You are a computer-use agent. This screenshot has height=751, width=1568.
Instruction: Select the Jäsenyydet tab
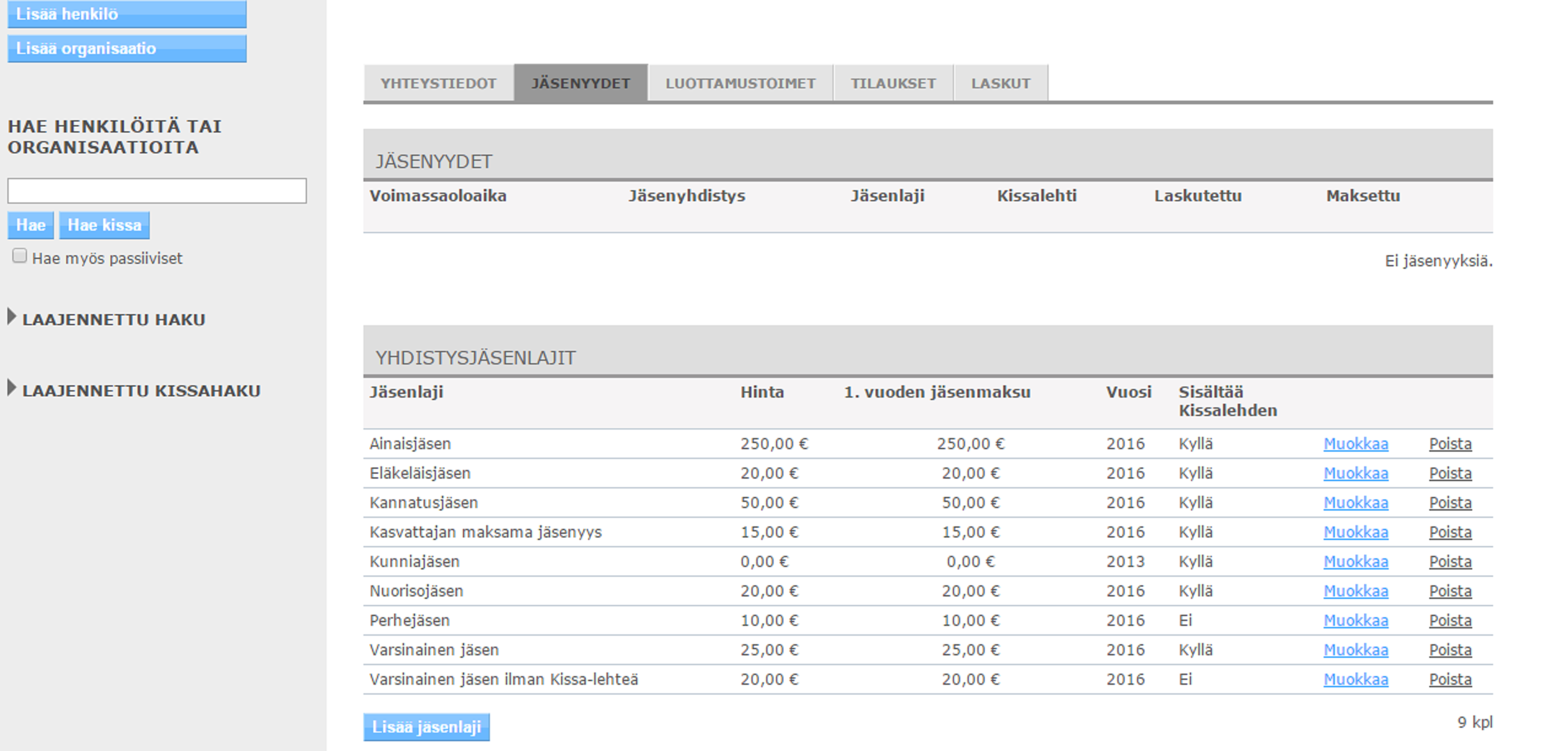click(x=581, y=83)
